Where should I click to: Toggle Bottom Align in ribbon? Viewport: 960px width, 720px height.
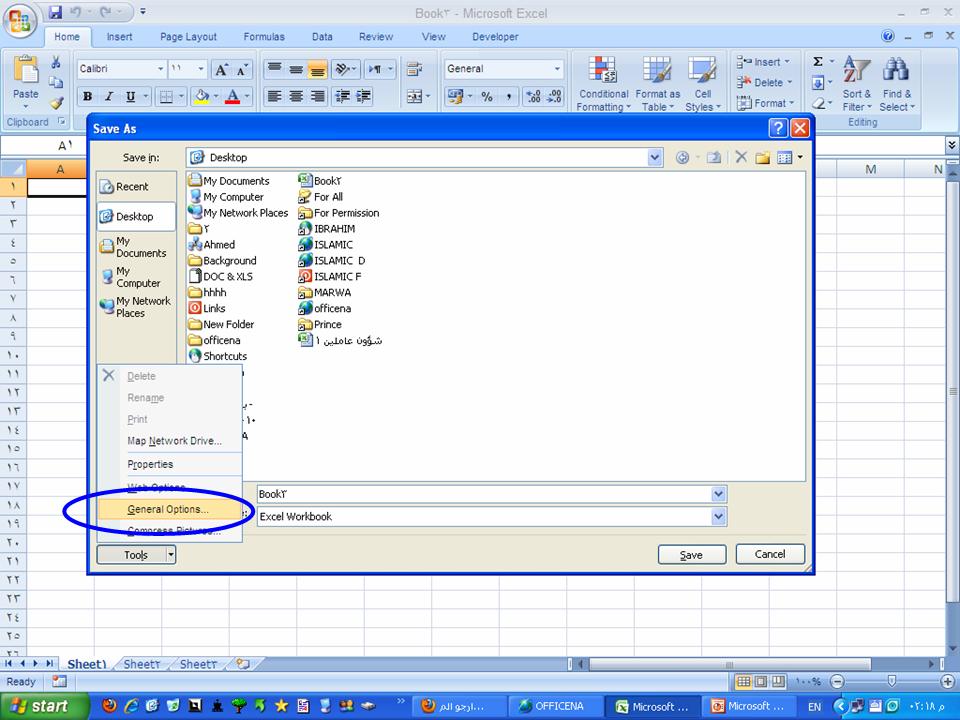317,70
